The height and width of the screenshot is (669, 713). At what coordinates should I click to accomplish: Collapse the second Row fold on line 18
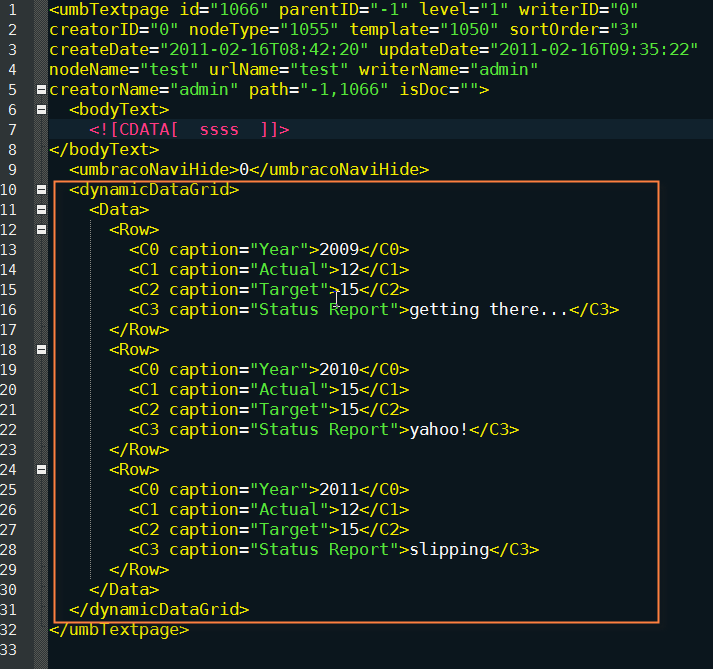coord(41,350)
